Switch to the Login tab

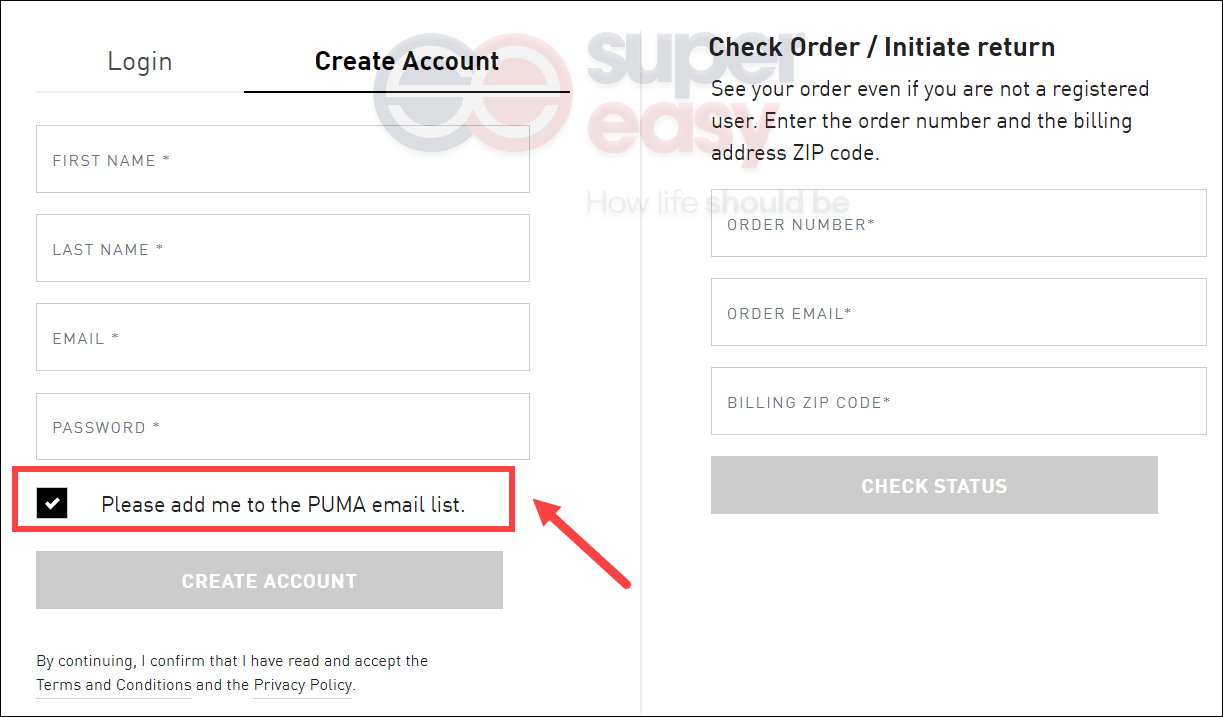point(140,62)
